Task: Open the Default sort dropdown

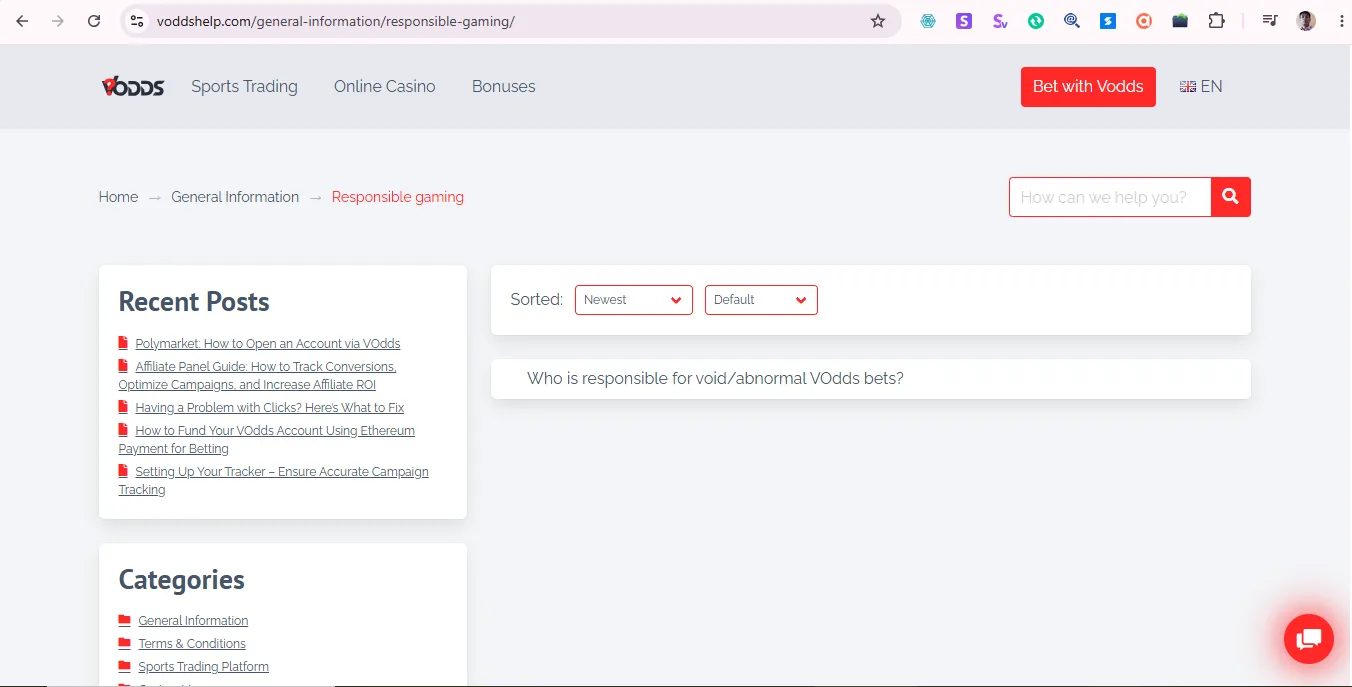Action: click(x=761, y=300)
